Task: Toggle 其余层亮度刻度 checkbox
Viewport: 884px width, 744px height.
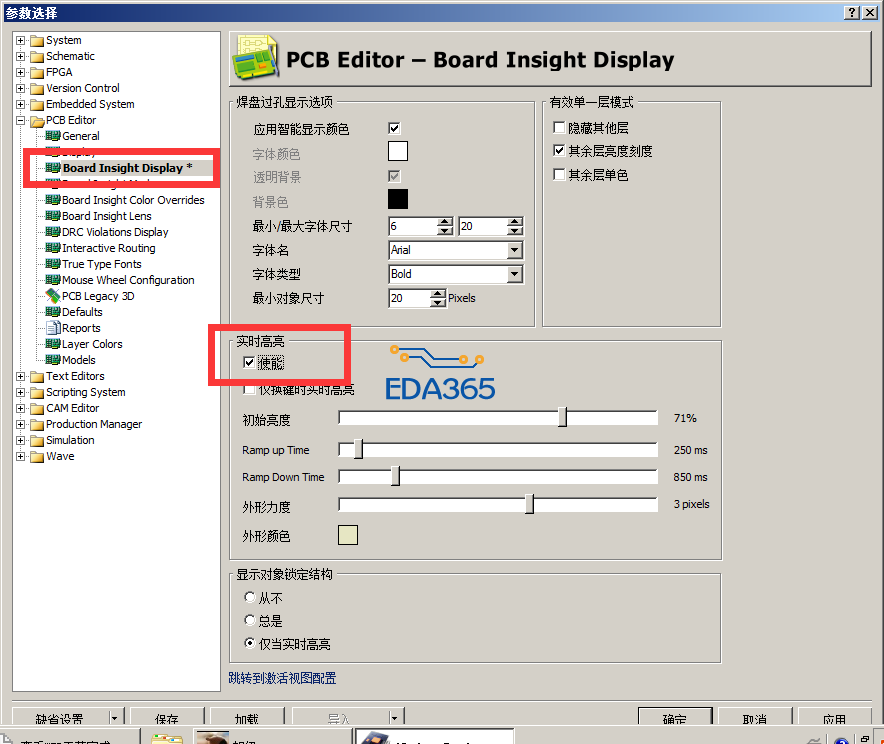Action: pyautogui.click(x=559, y=150)
